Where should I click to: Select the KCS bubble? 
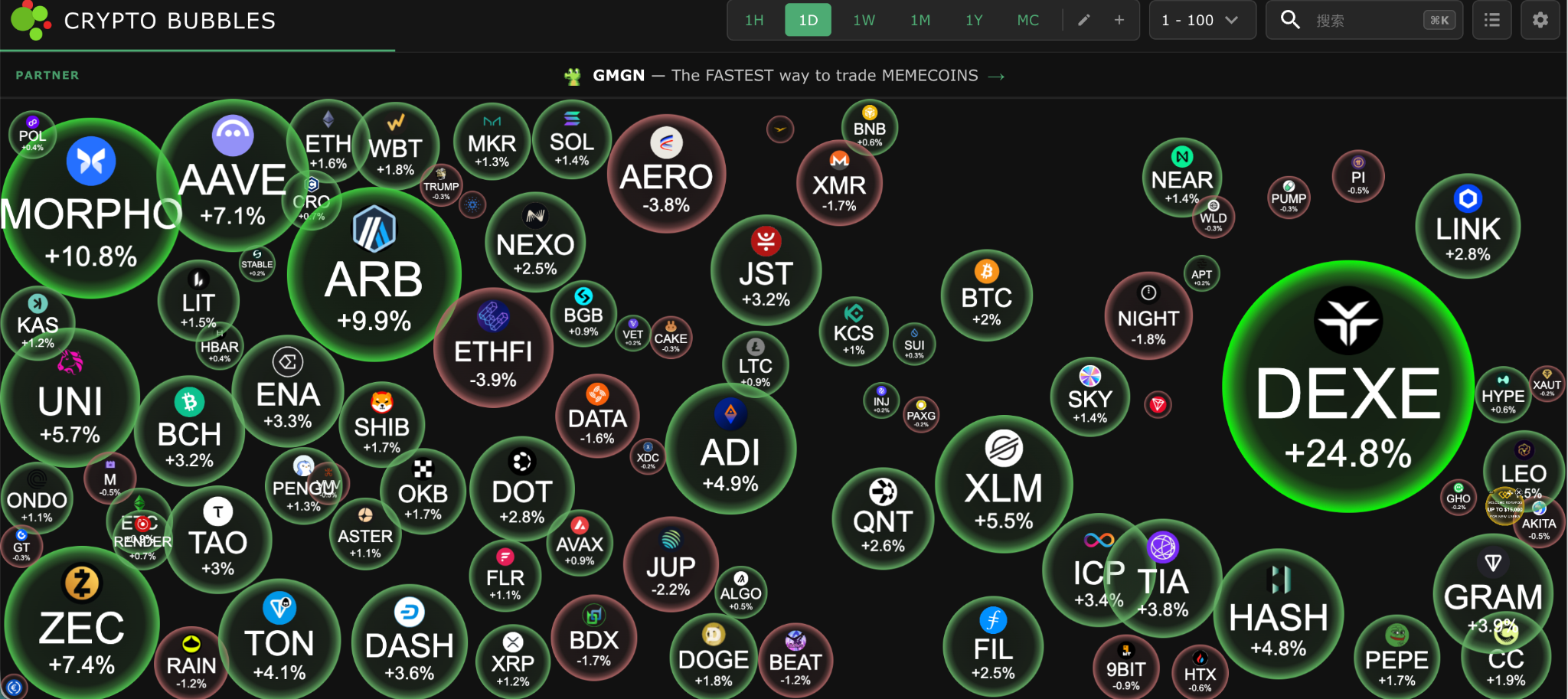[x=854, y=332]
